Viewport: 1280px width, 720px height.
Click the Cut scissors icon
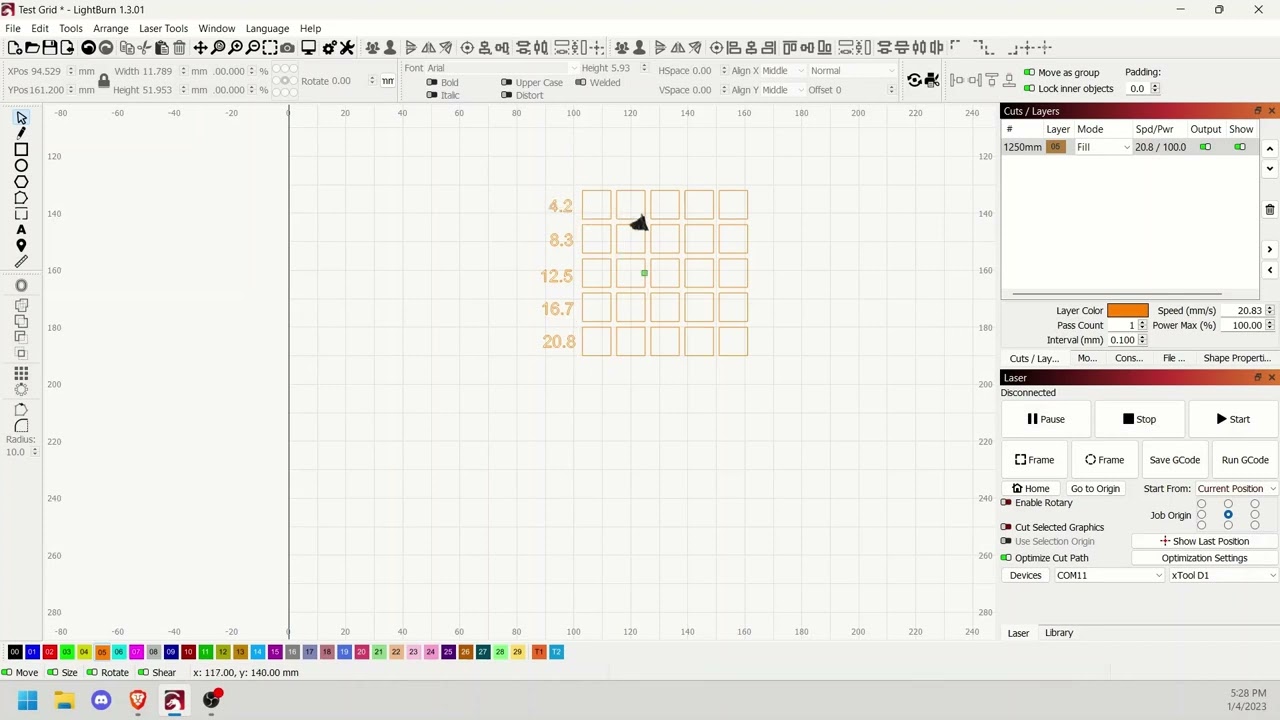pos(144,48)
